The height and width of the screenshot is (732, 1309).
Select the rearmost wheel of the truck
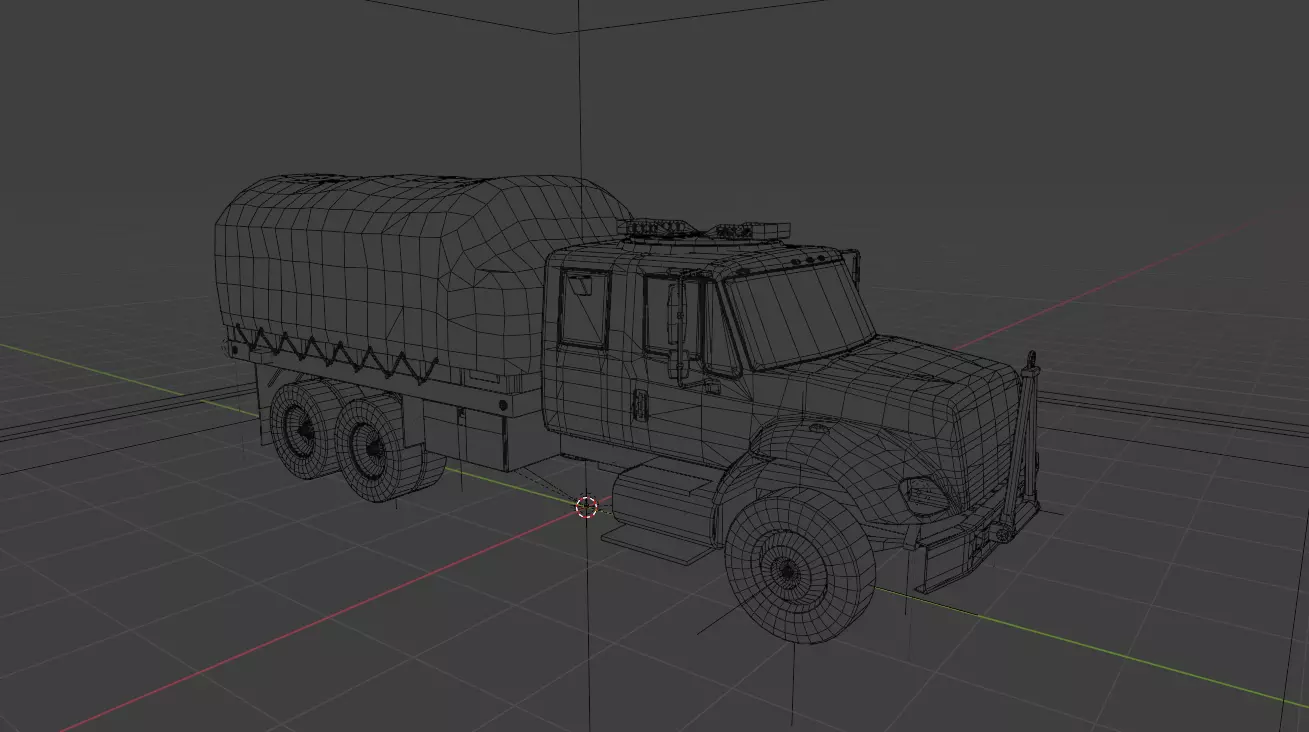pyautogui.click(x=304, y=428)
